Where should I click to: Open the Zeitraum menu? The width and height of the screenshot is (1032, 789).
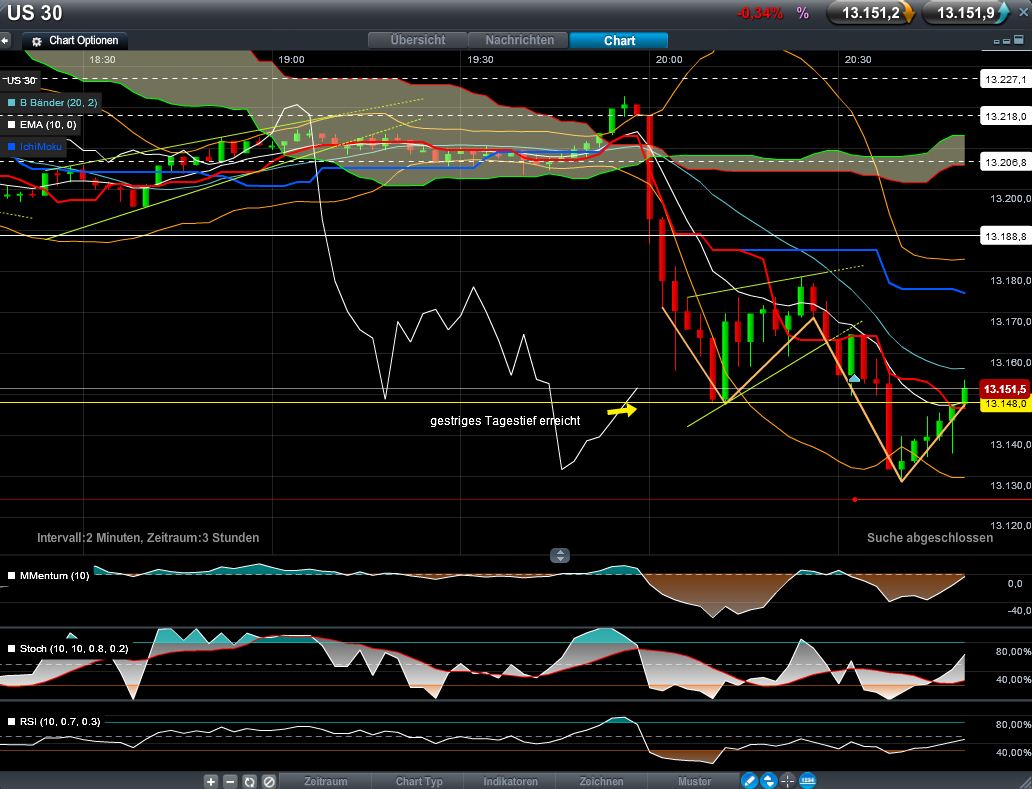pos(326,781)
